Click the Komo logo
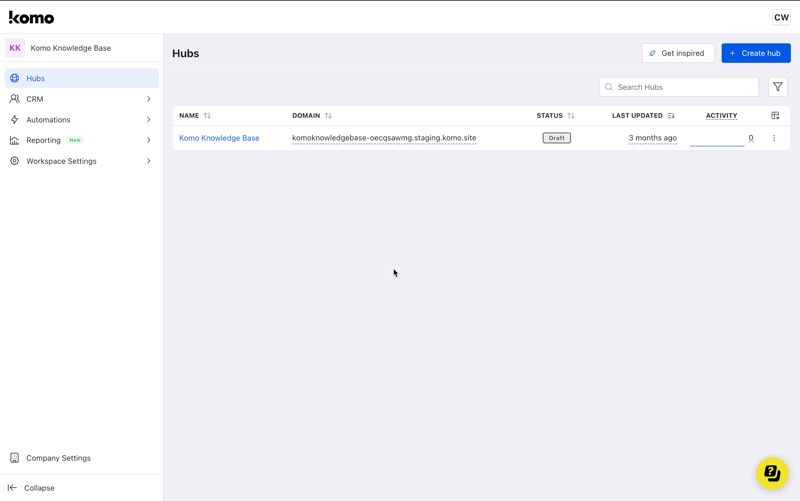The image size is (800, 501). pos(31,17)
